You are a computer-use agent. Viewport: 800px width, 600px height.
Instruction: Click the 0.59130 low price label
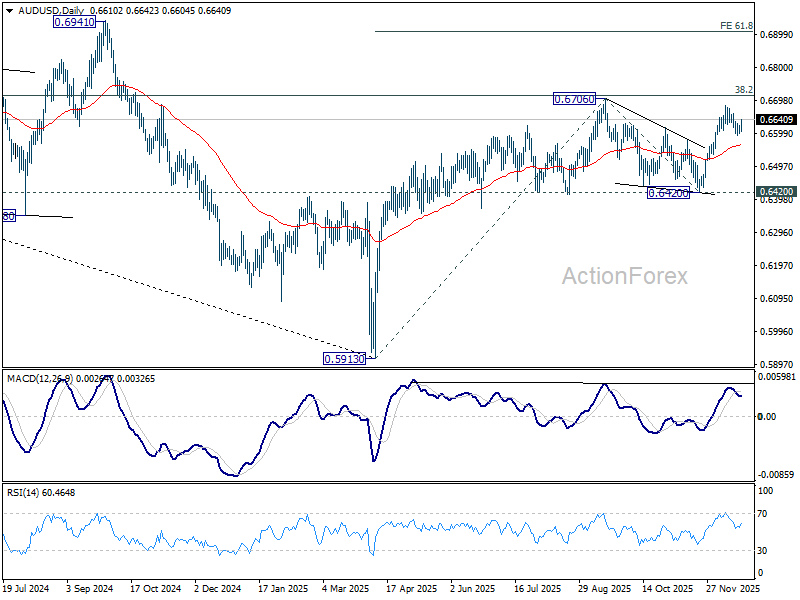[344, 358]
